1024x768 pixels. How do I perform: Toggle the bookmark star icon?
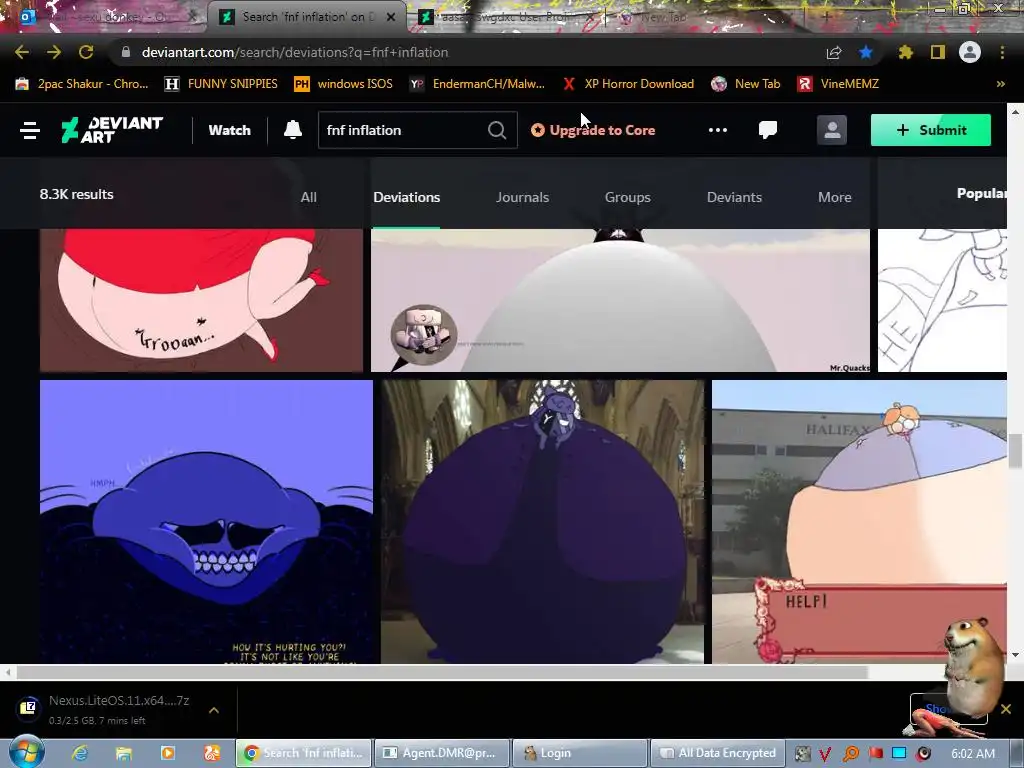866,52
